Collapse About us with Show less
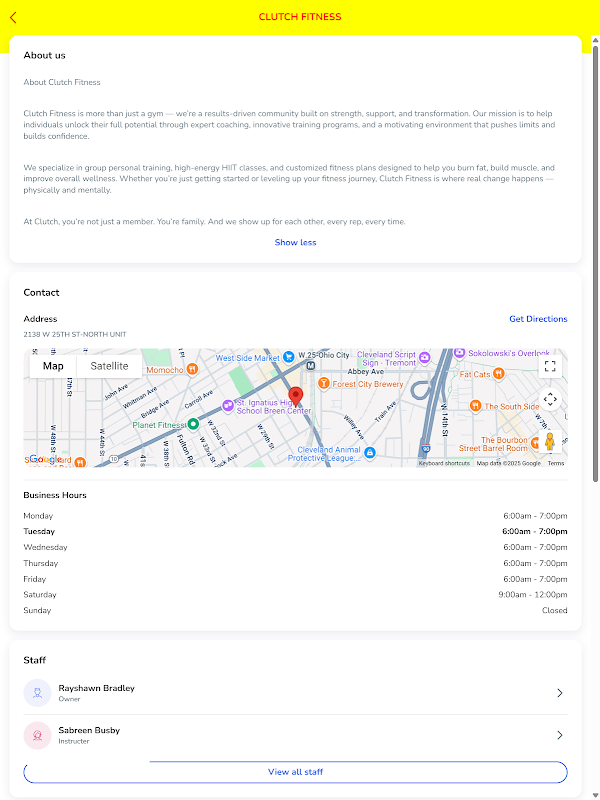600x800 pixels. [x=295, y=242]
